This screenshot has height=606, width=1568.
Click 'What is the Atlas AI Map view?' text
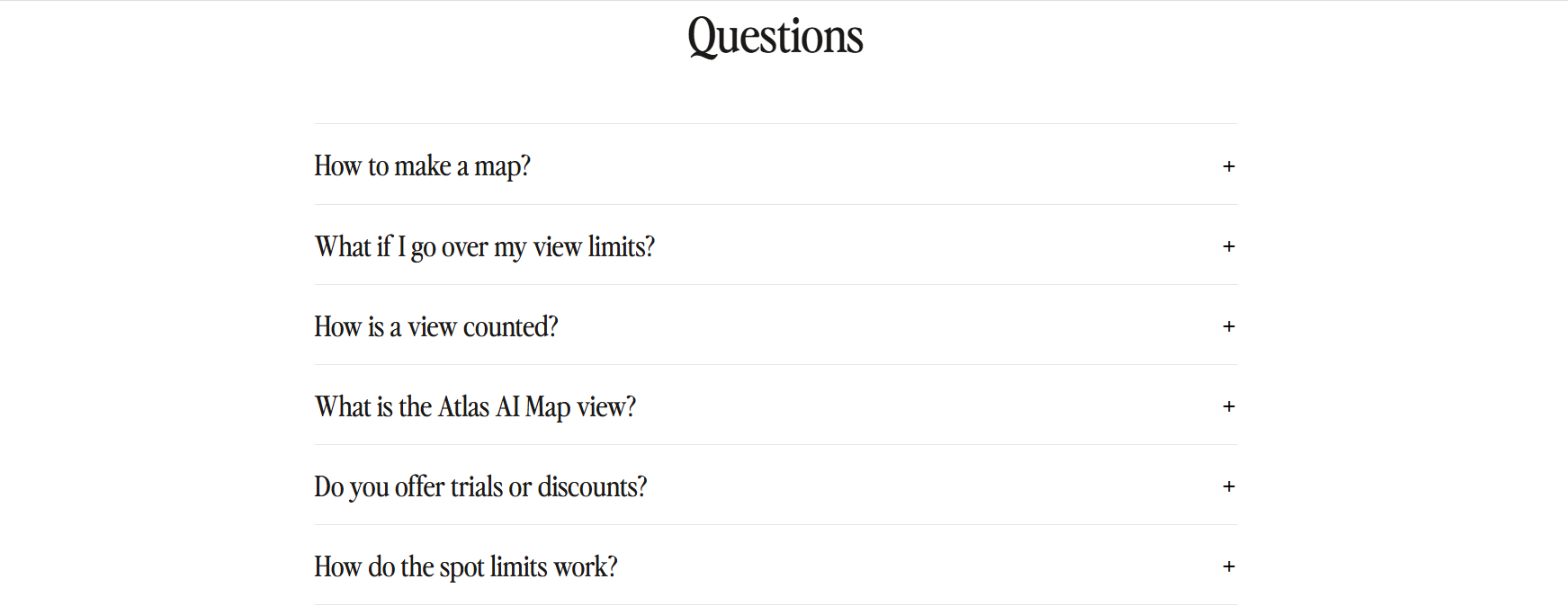(475, 406)
